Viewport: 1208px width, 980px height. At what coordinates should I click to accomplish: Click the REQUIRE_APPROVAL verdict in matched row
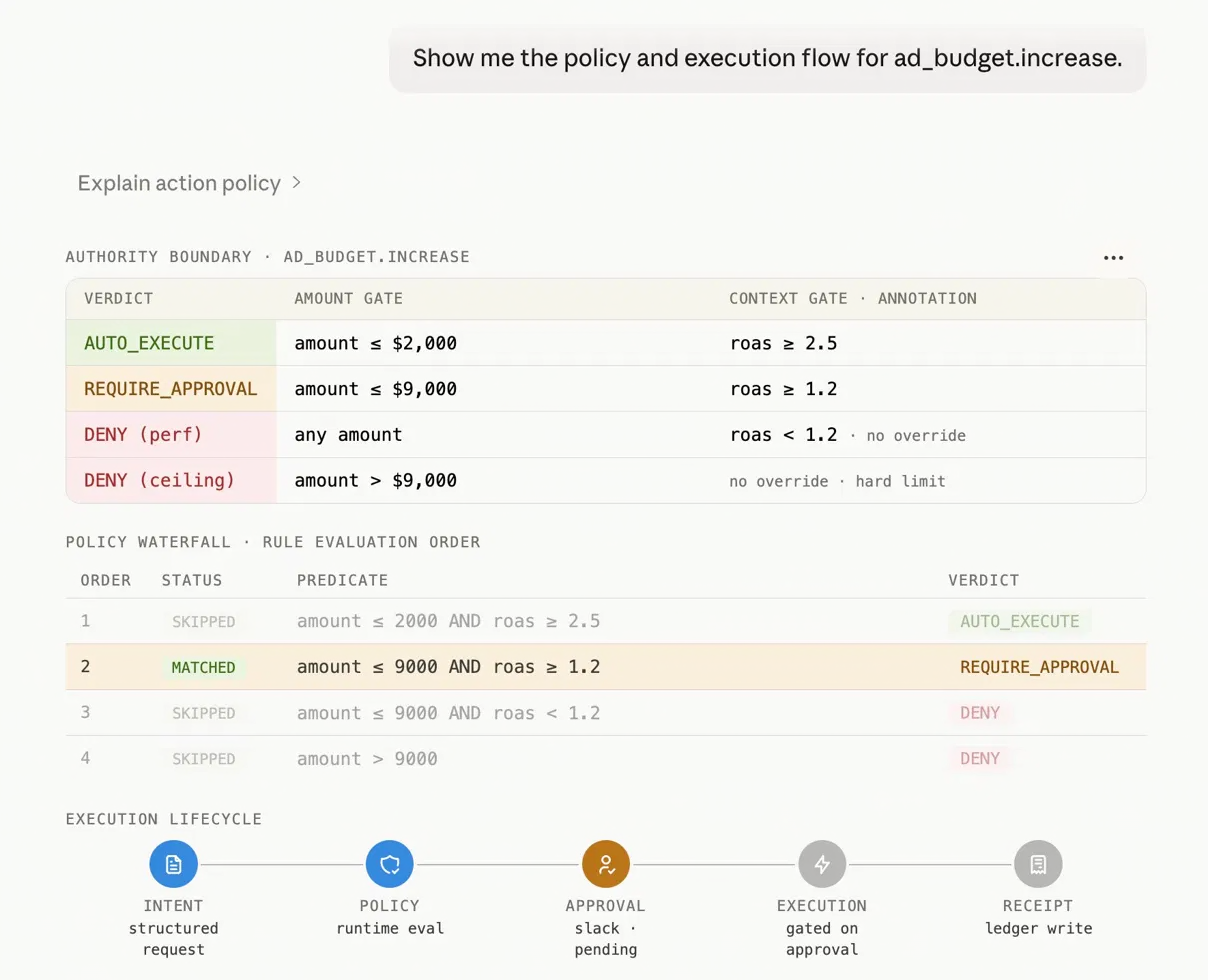click(1039, 667)
